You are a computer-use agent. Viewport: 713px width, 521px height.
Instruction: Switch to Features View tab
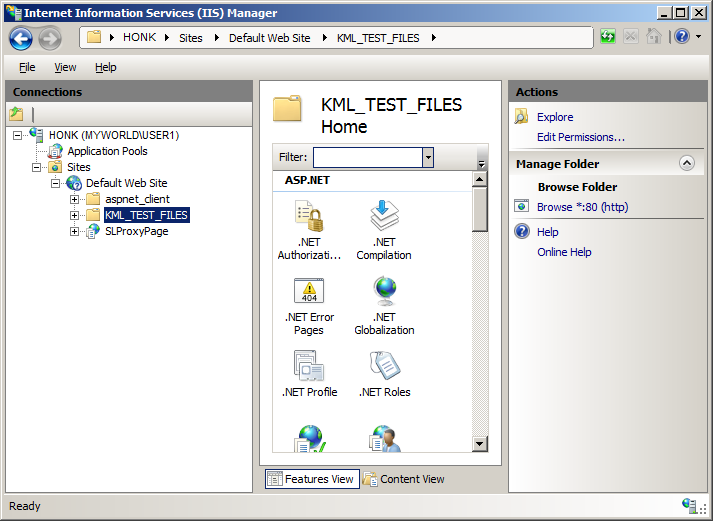[312, 479]
